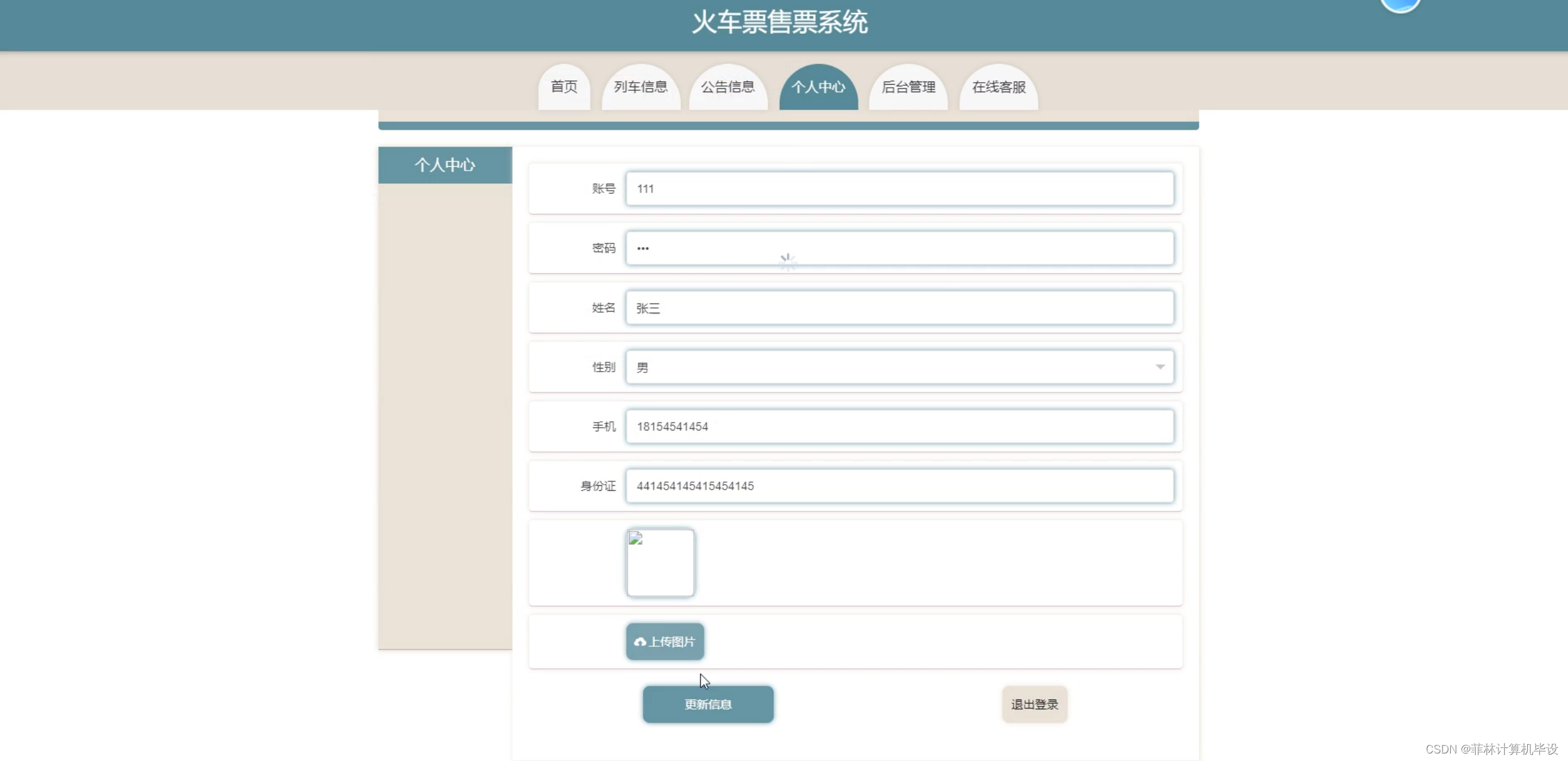The height and width of the screenshot is (761, 1568).
Task: Click the 退出登录 logout button
Action: [x=1033, y=704]
